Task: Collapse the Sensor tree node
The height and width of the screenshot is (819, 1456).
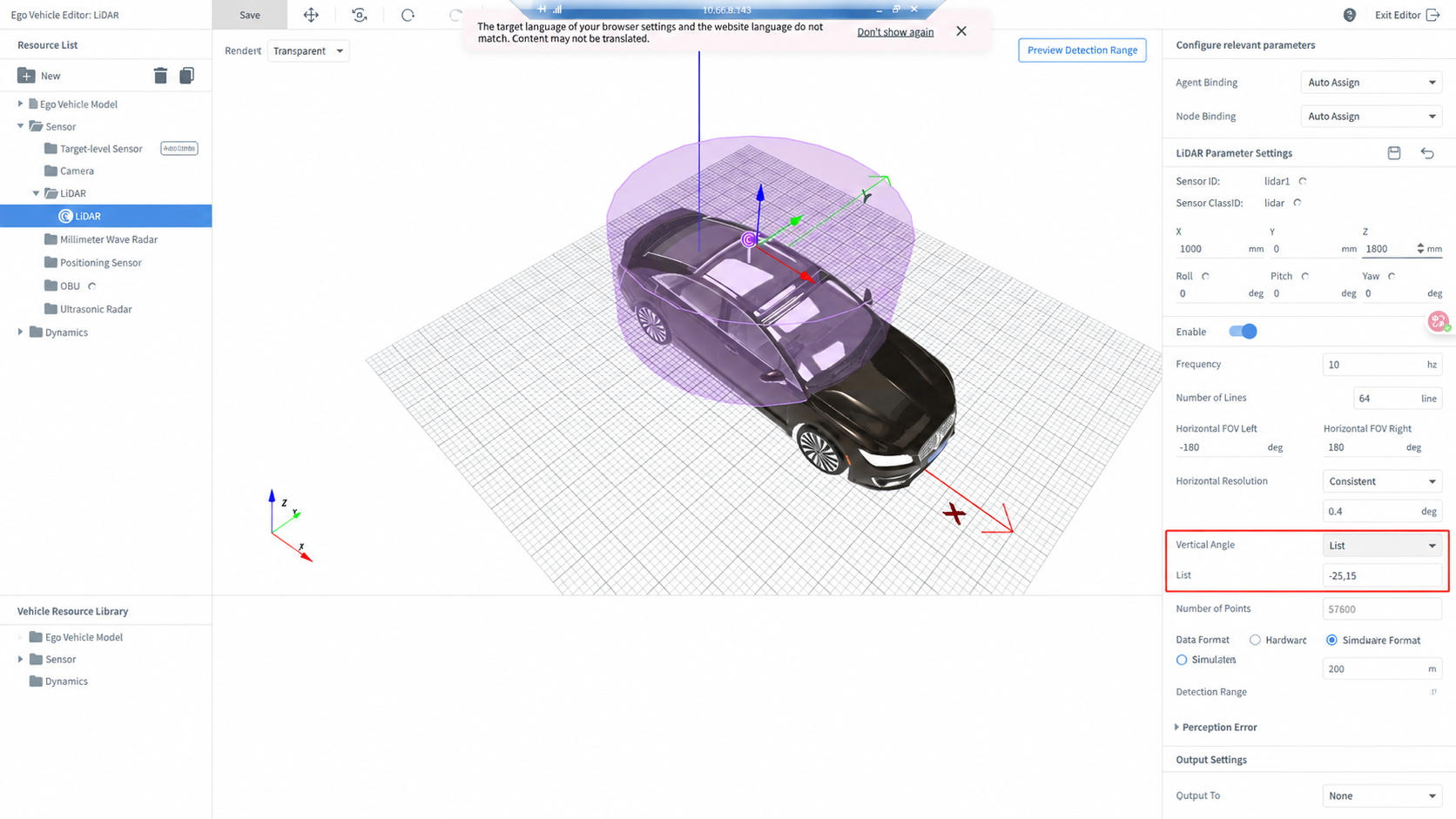Action: pos(21,126)
